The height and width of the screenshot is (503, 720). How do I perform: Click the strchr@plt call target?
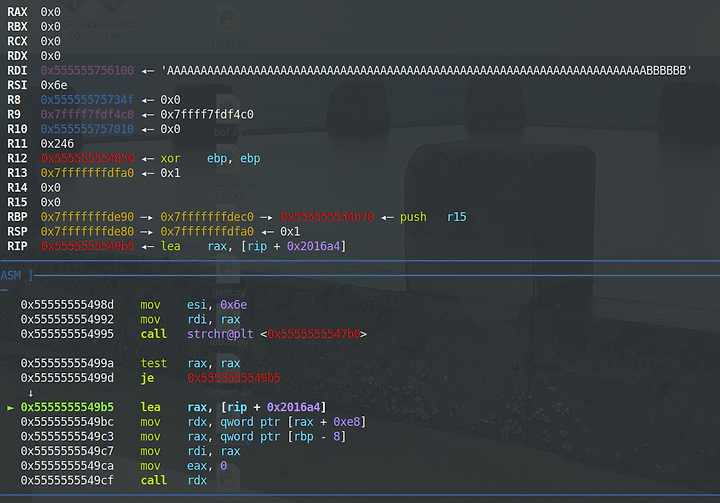(220, 334)
